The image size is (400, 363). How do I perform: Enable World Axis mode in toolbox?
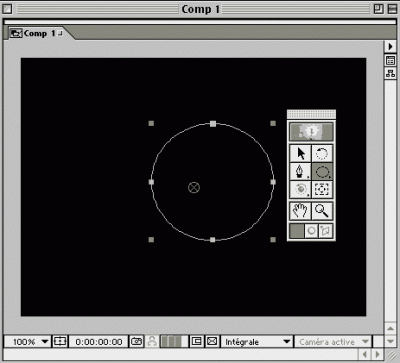tap(311, 231)
